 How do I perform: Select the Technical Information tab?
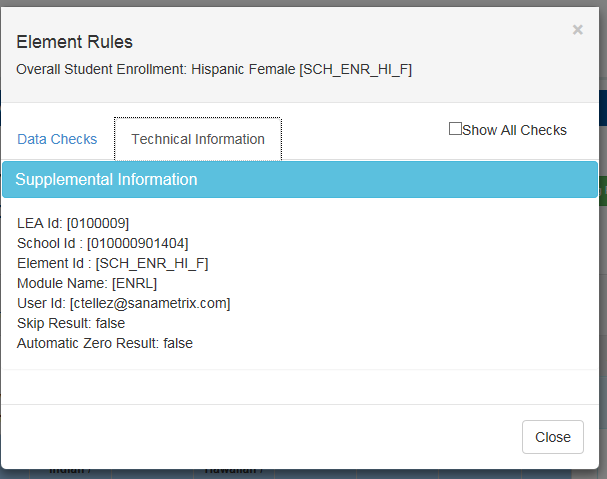[198, 139]
